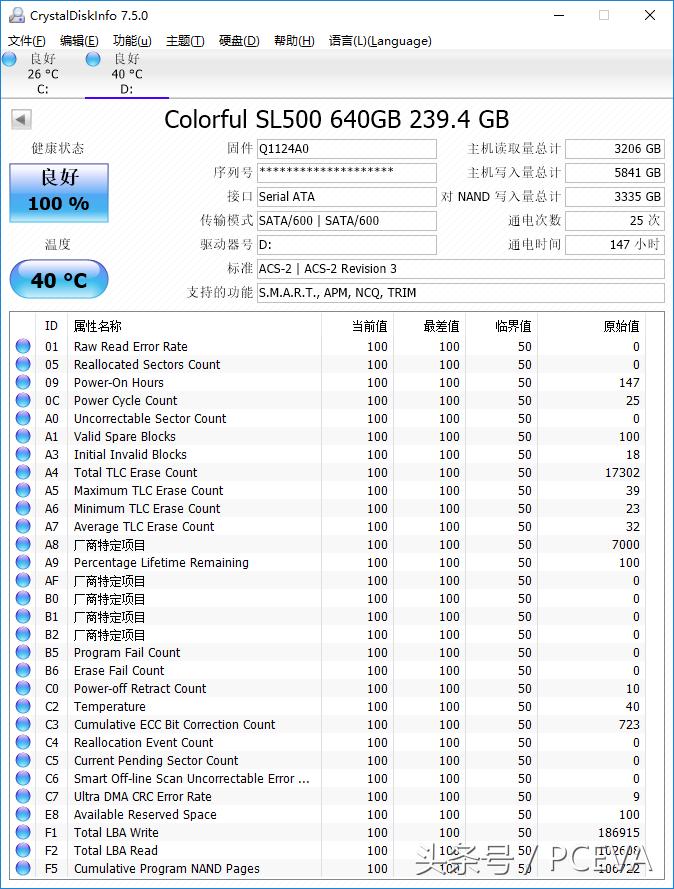Open the 语言(L)(Language) menu

380,41
